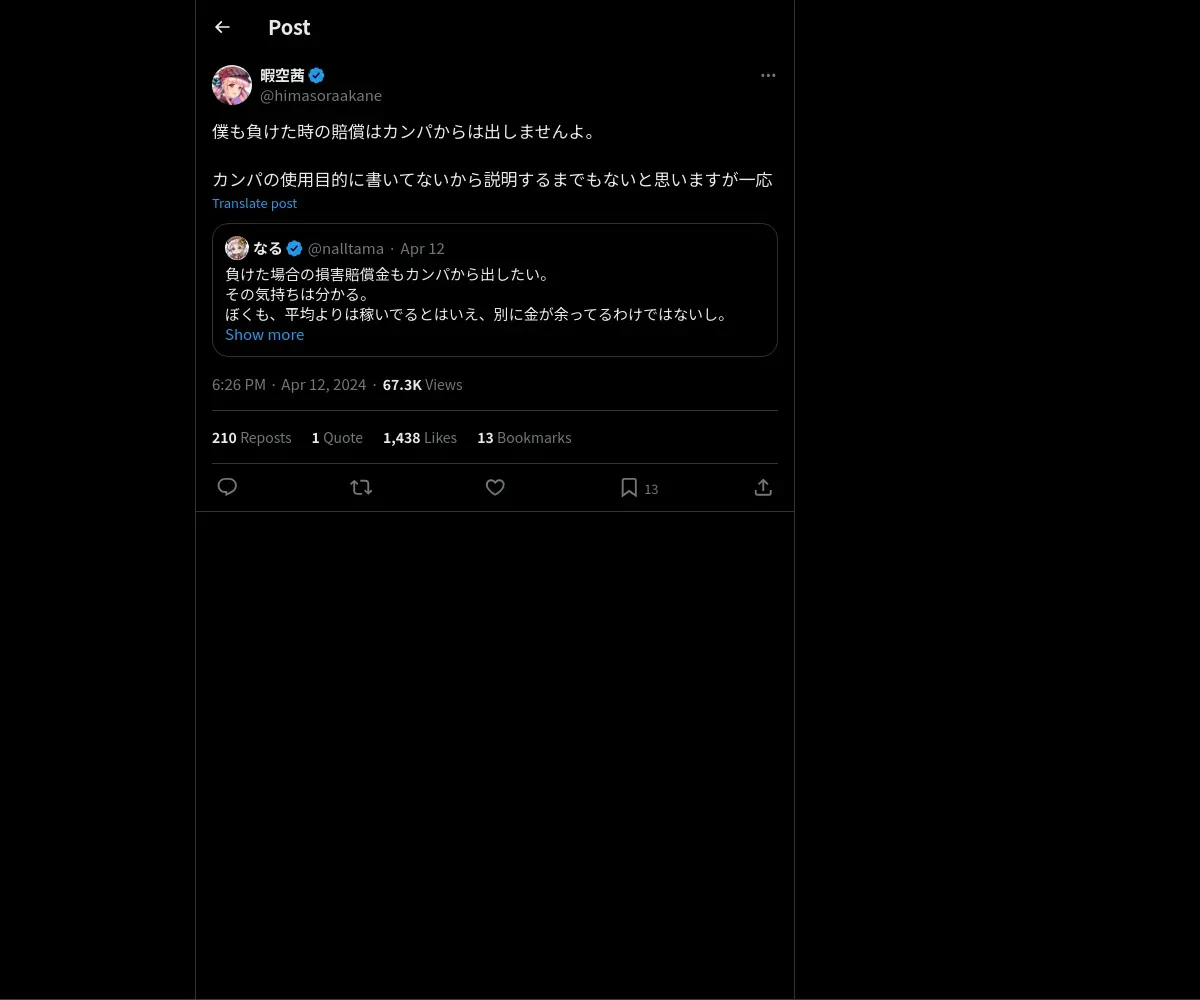The height and width of the screenshot is (1000, 1200).
Task: Click verified badge next to なる
Action: pos(294,248)
